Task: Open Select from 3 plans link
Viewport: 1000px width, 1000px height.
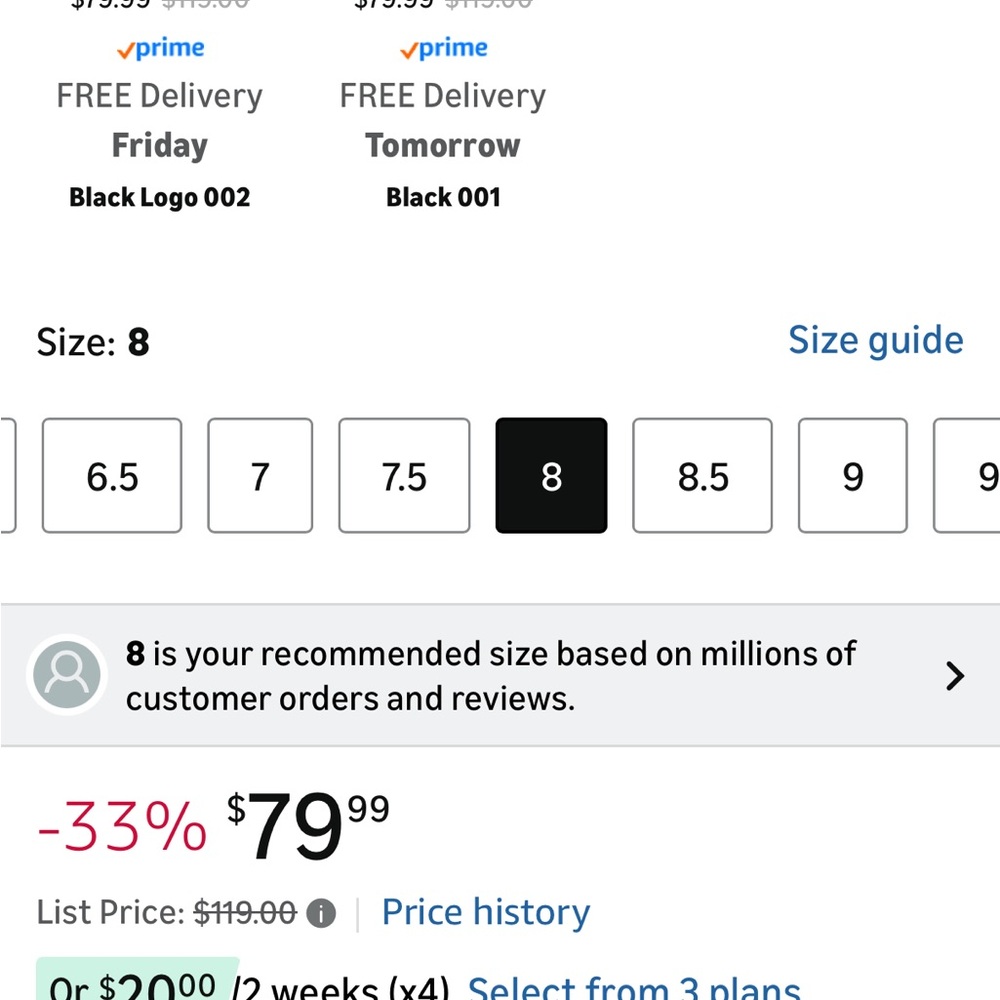Action: coord(634,988)
